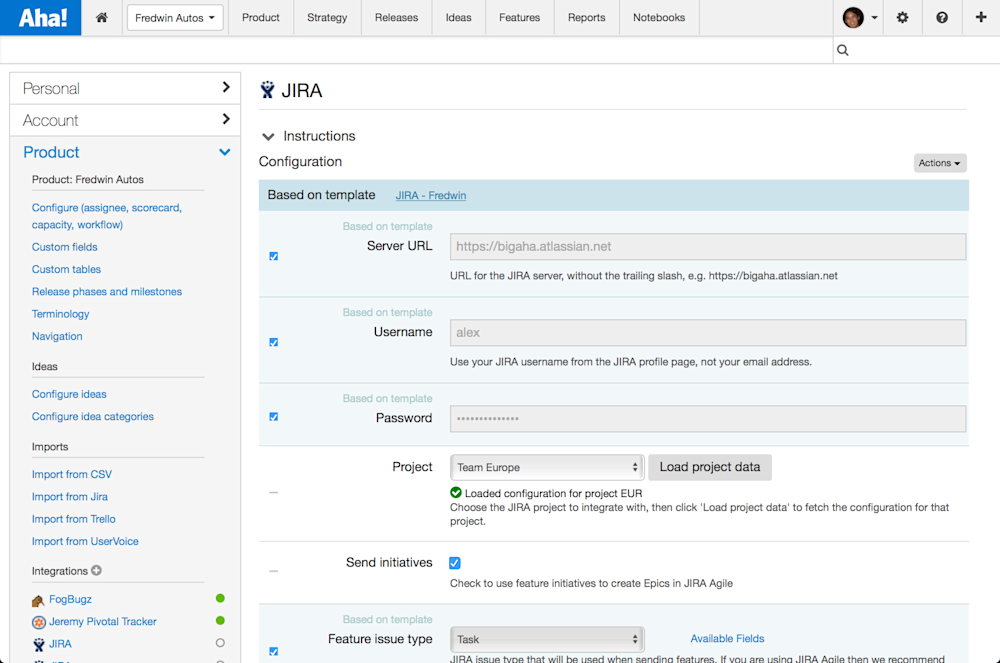Collapse the Product settings section
The height and width of the screenshot is (663, 1000).
click(125, 152)
